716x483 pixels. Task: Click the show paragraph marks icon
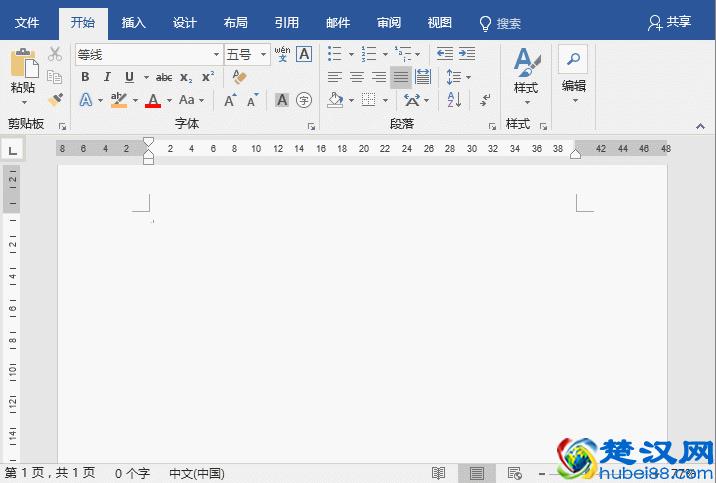tap(485, 100)
